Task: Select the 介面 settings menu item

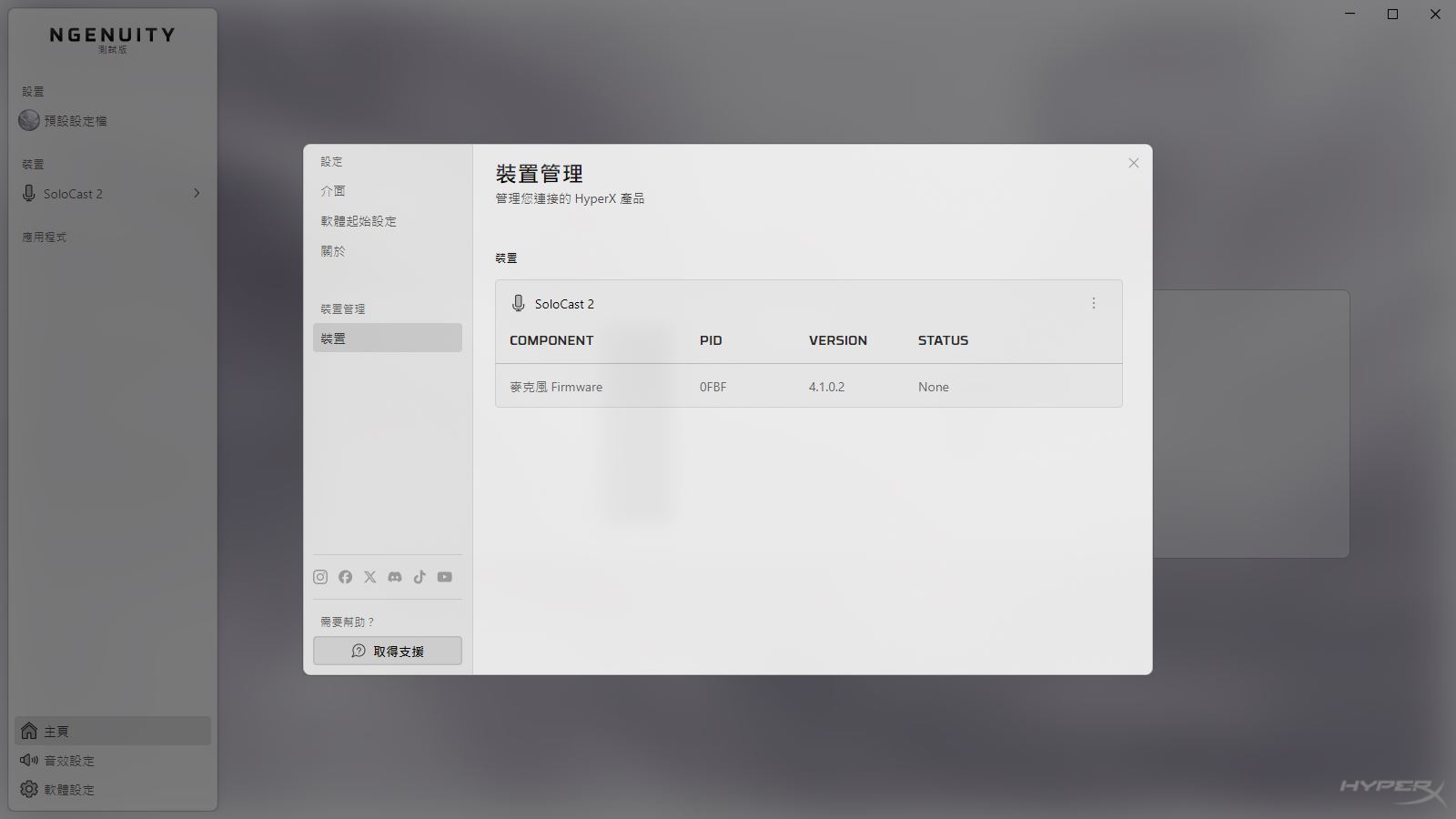Action: (388, 191)
